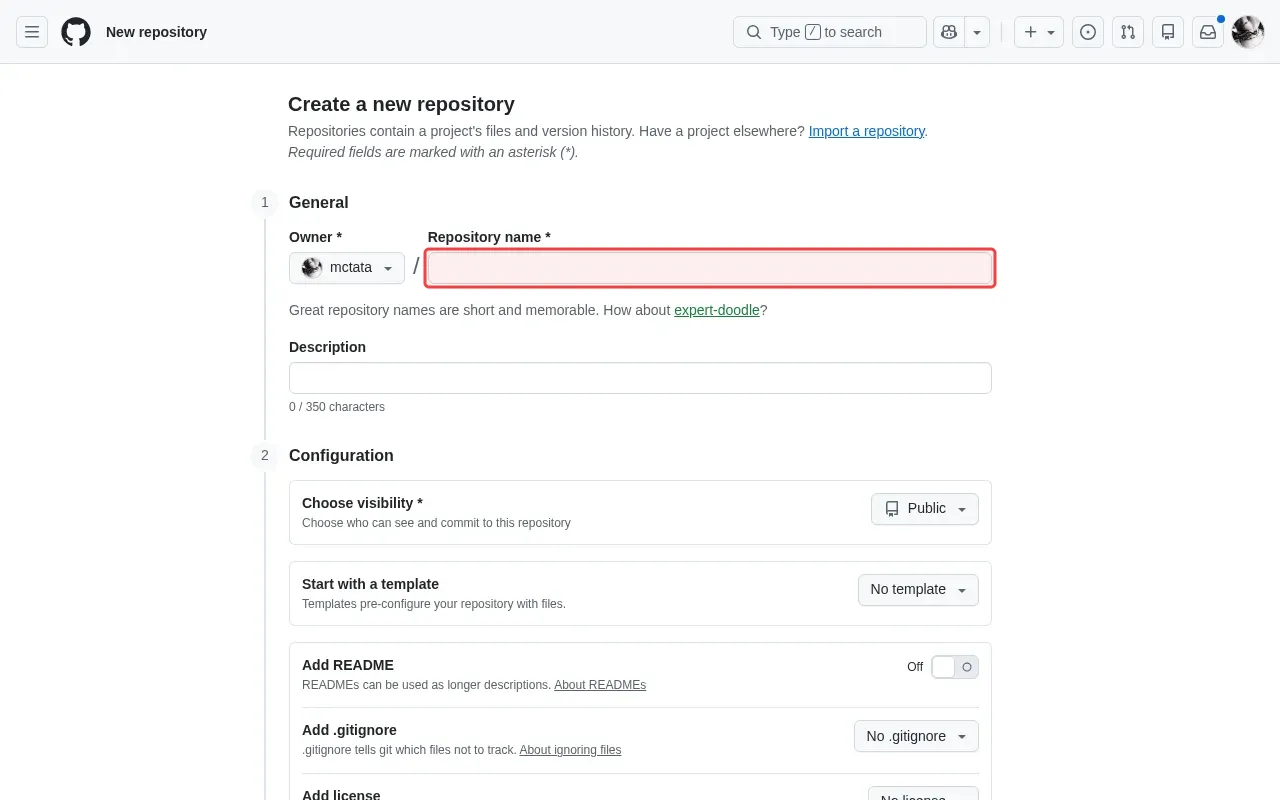1280x800 pixels.
Task: Open the hamburger navigation menu
Action: click(x=32, y=32)
